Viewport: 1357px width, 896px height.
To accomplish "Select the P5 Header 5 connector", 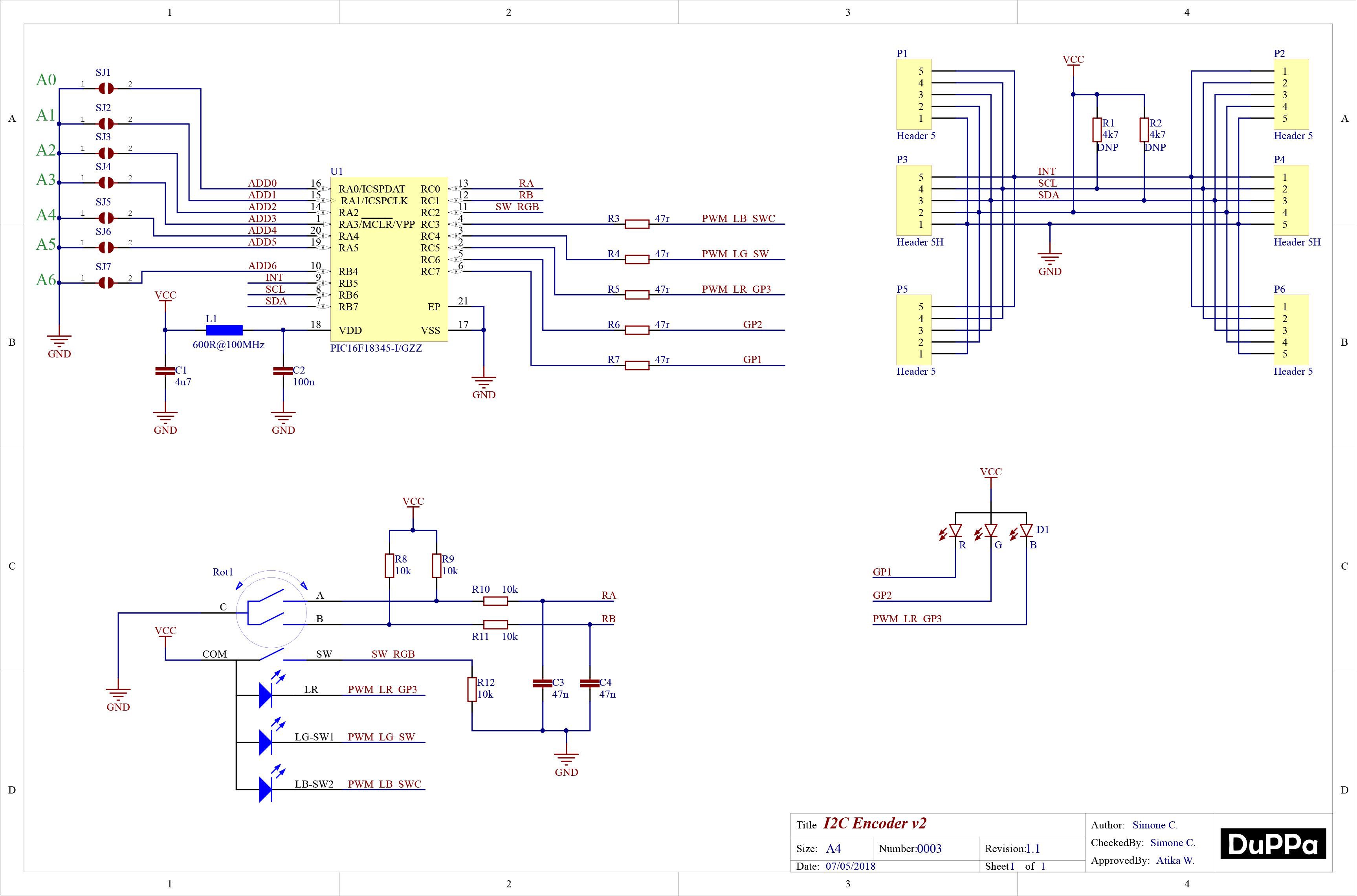I will (914, 330).
